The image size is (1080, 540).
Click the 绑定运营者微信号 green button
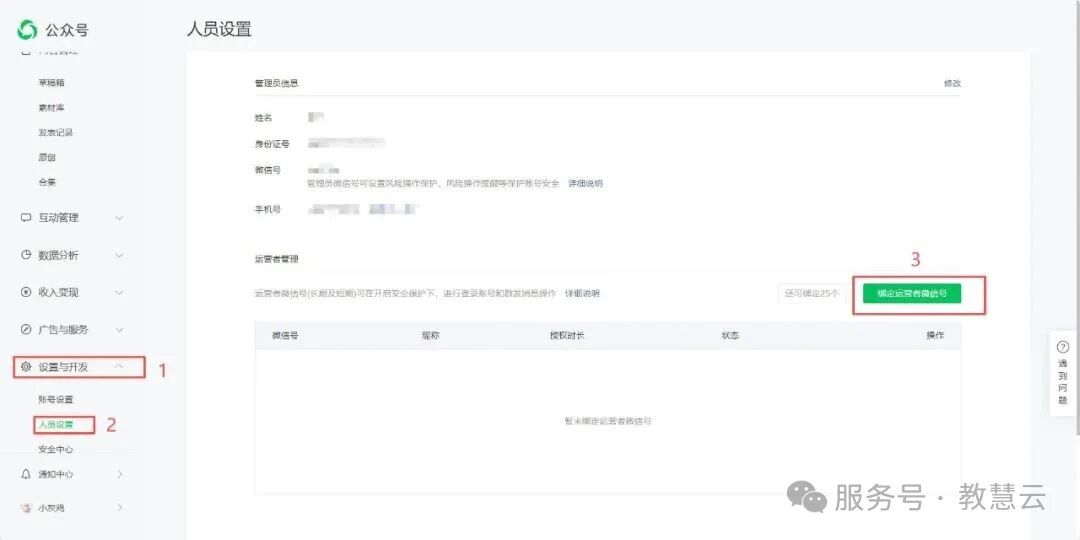[x=912, y=293]
